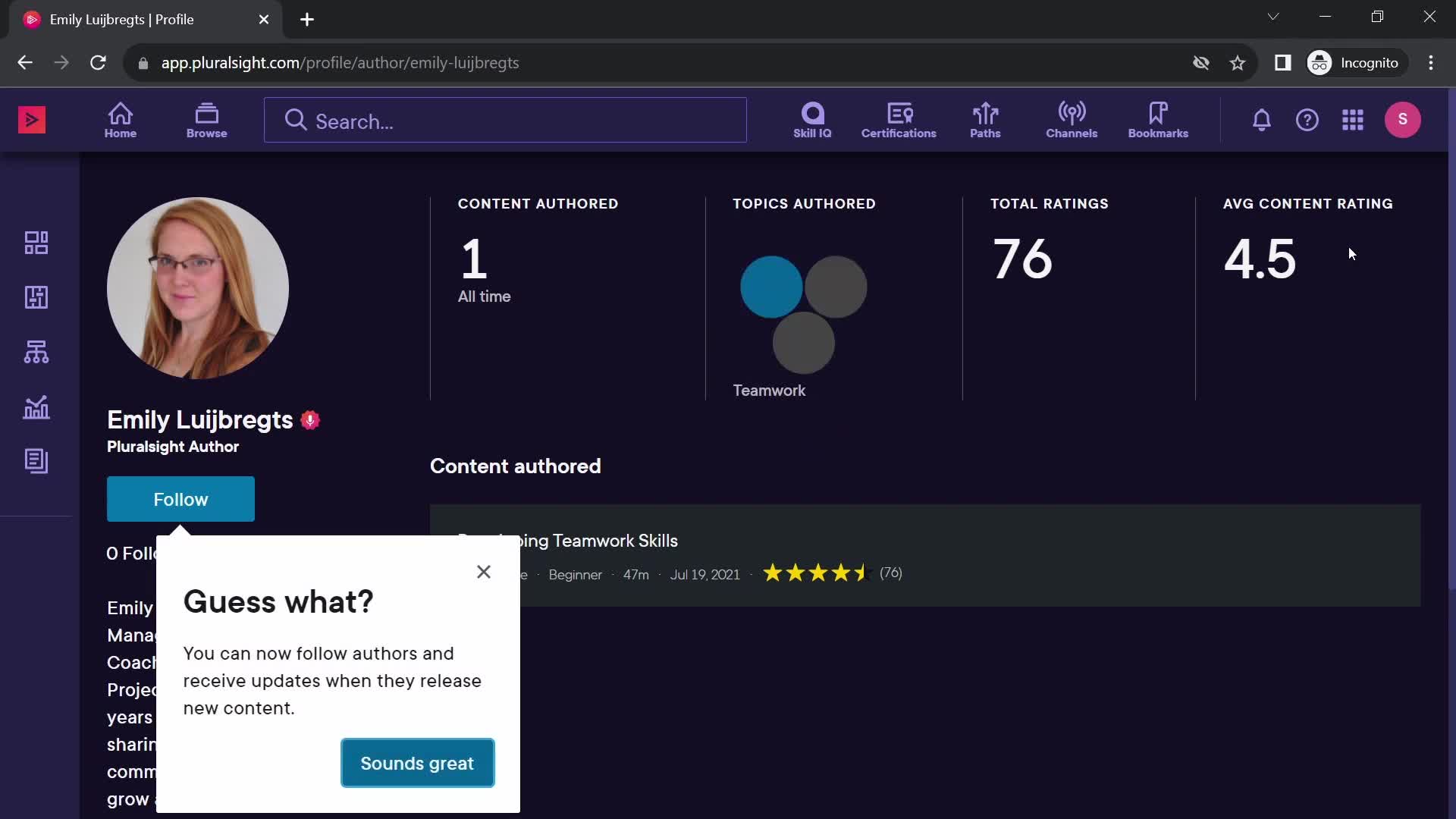Open the notifications bell
This screenshot has width=1456, height=819.
click(x=1262, y=120)
